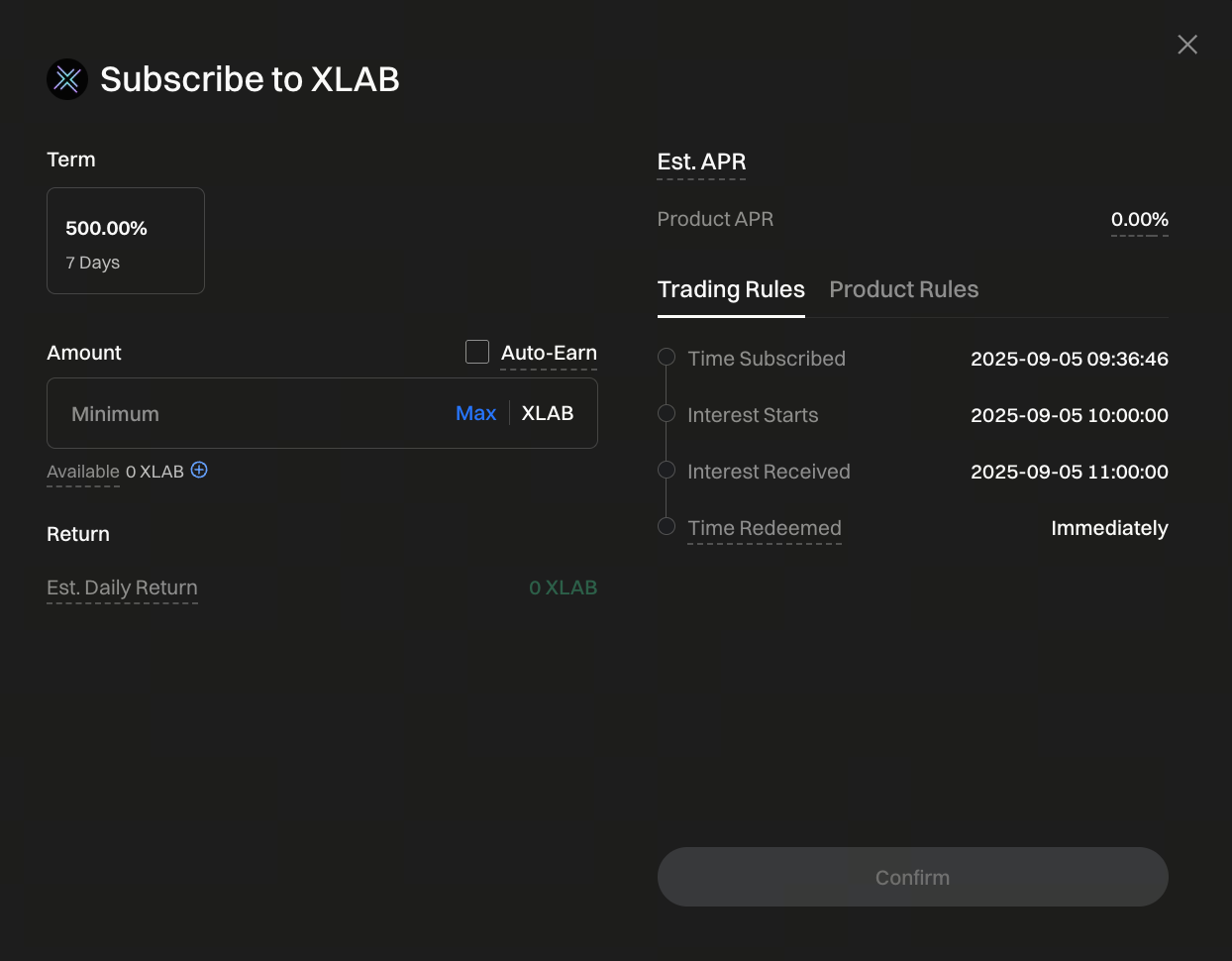Click the Auto-Earn underlined label
1232x961 pixels.
click(549, 353)
